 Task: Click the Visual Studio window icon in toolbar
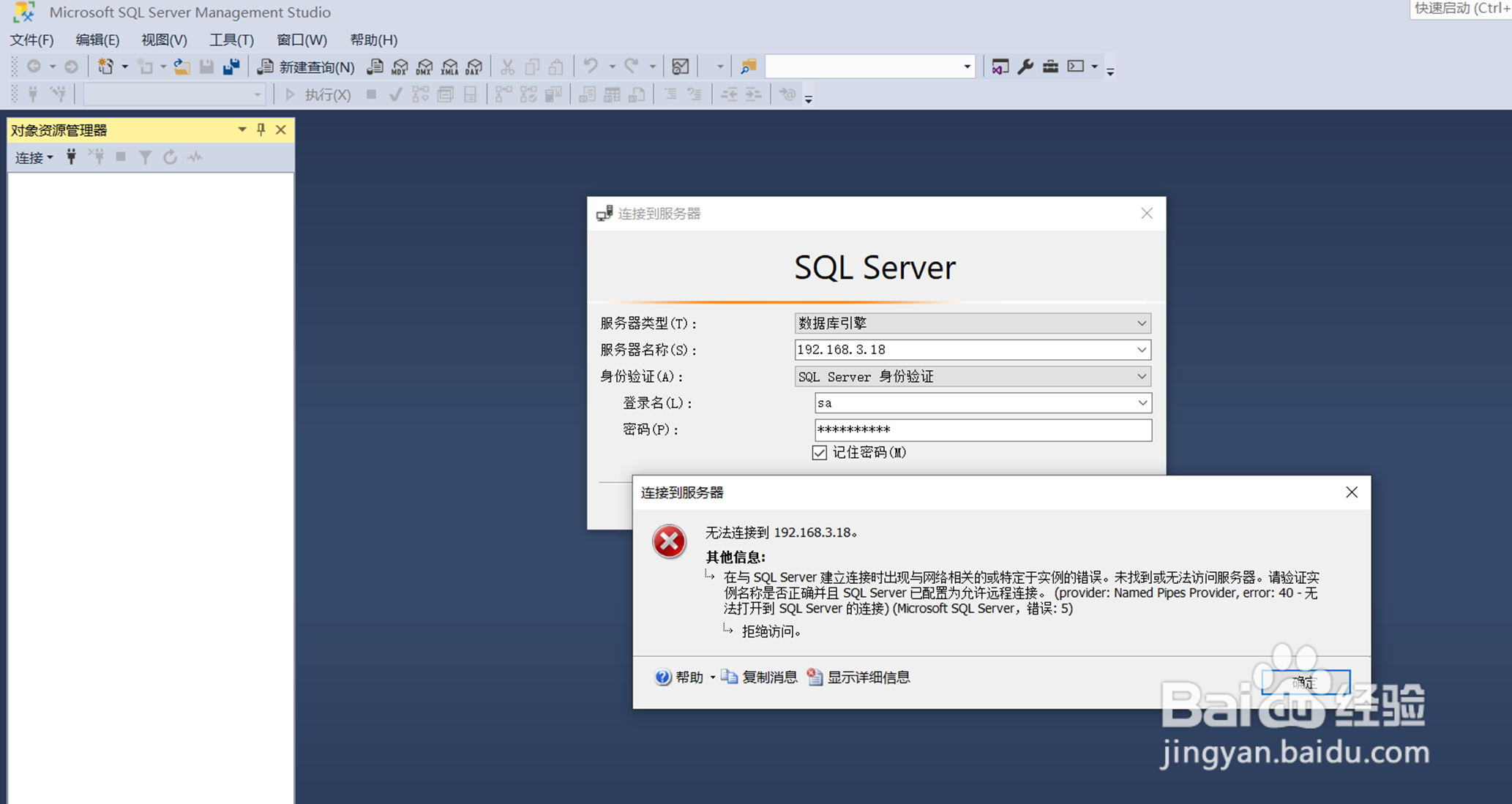pyautogui.click(x=1000, y=67)
